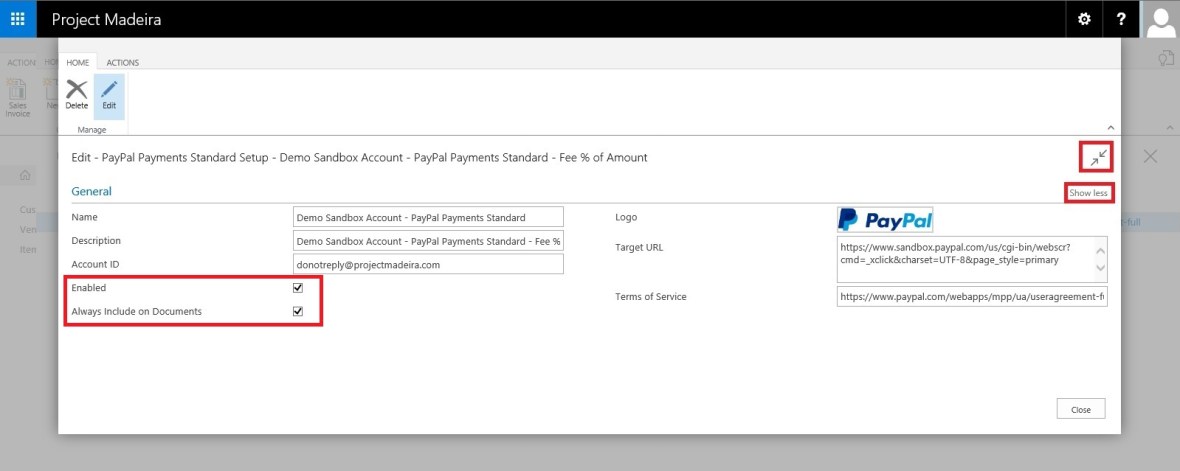Click the PayPal logo image
1180x471 pixels.
click(x=885, y=220)
